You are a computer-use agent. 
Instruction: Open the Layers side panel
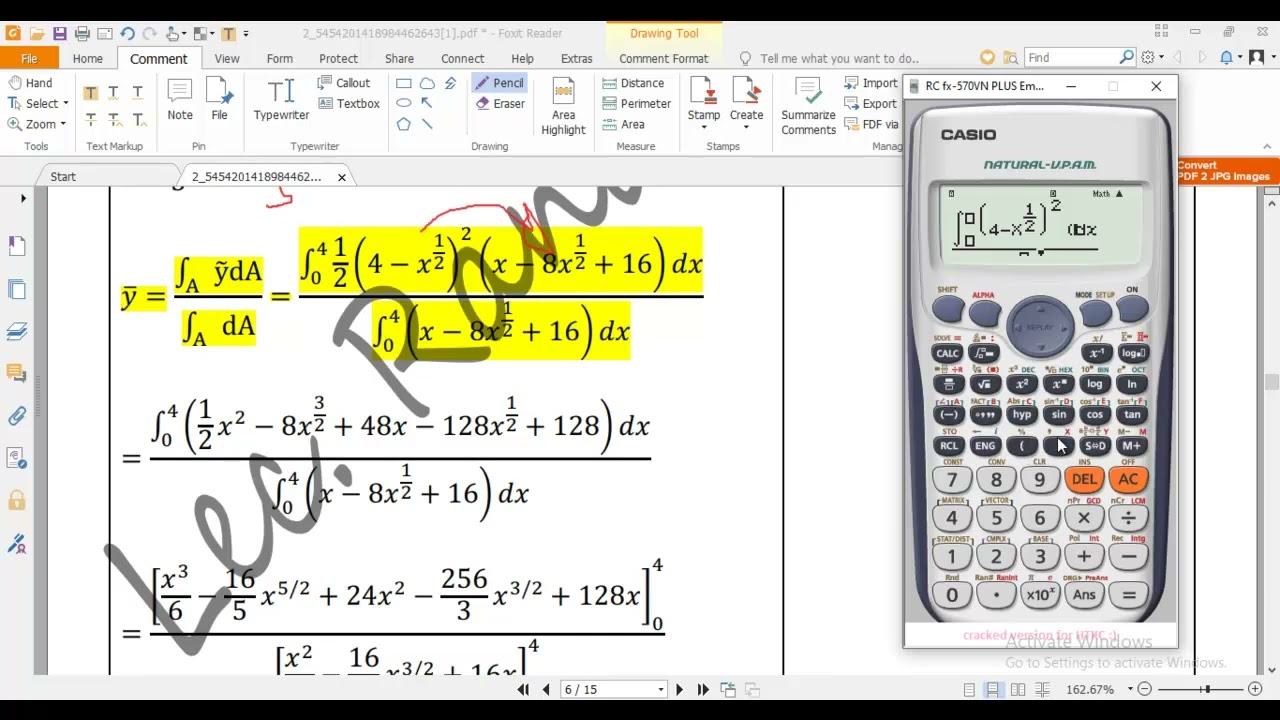pyautogui.click(x=17, y=331)
